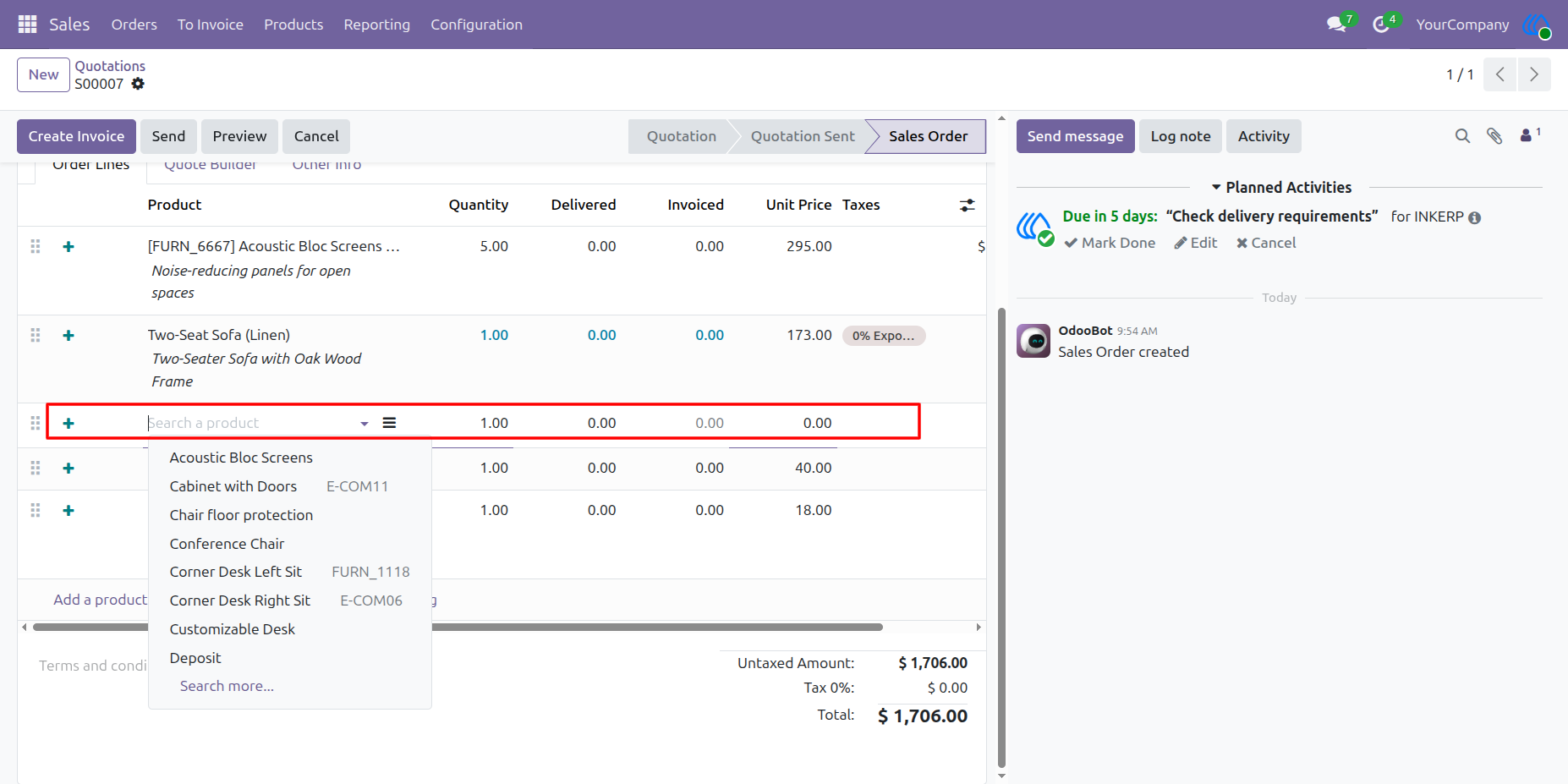Viewport: 1568px width, 784px height.
Task: Open the Orders menu
Action: point(134,25)
